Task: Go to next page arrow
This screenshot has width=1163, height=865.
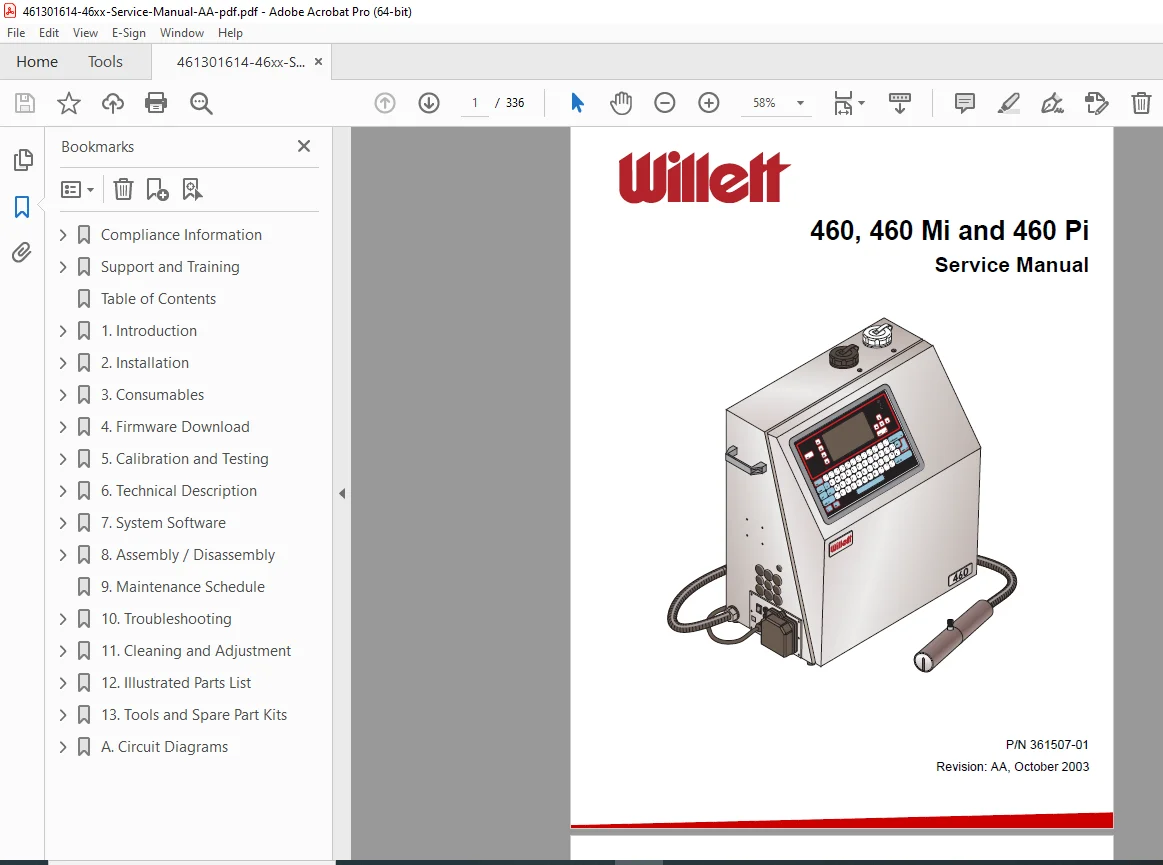Action: pos(429,103)
